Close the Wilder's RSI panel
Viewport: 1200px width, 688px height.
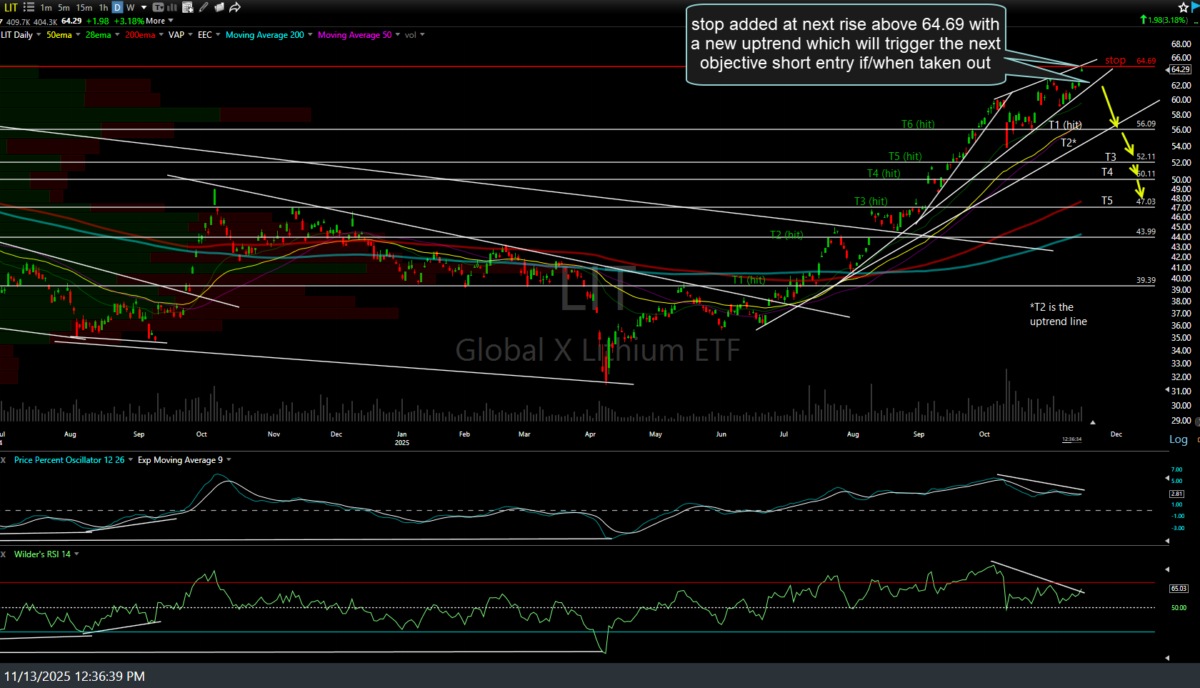point(5,553)
